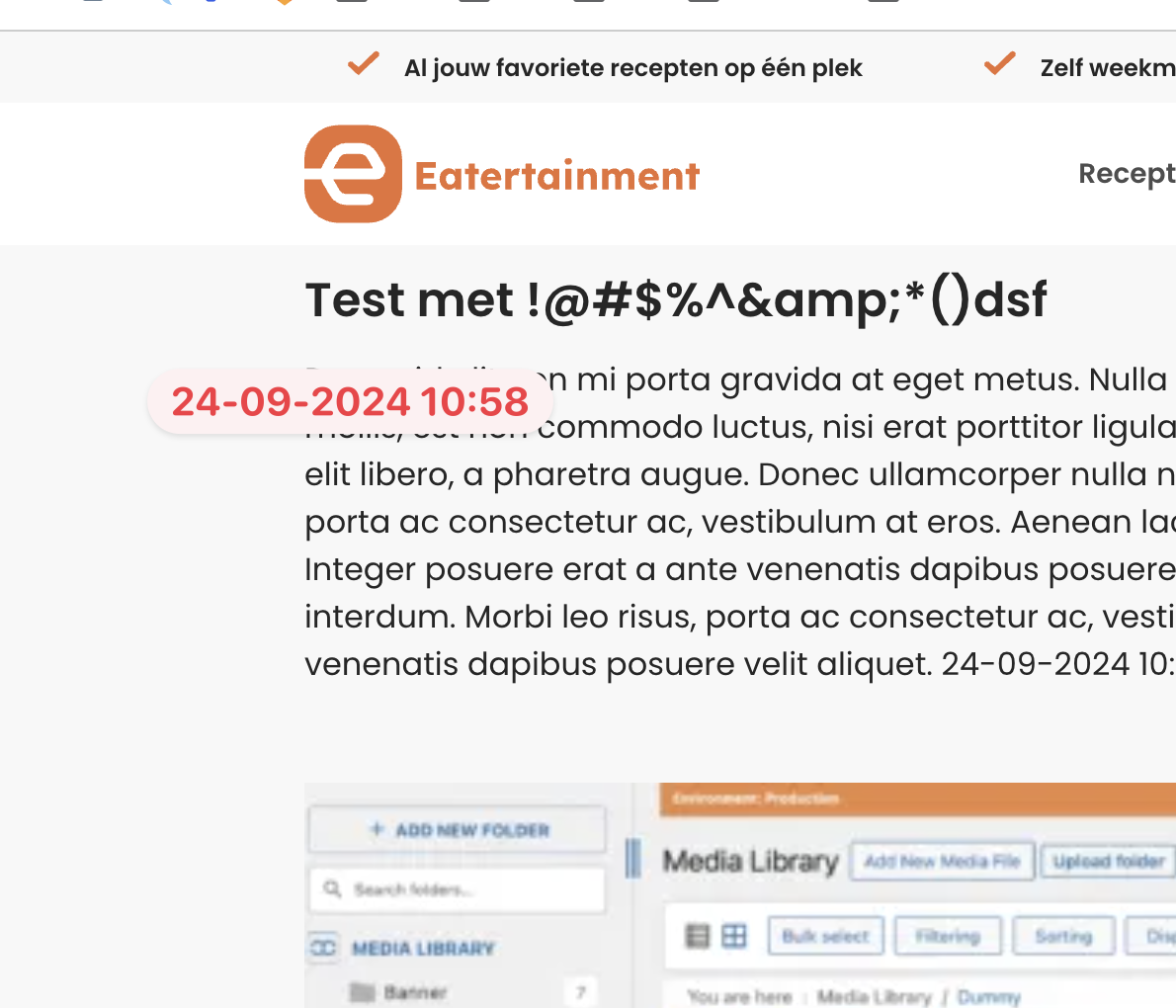1176x1008 pixels.
Task: Open the Filtering dropdown
Action: 948,936
